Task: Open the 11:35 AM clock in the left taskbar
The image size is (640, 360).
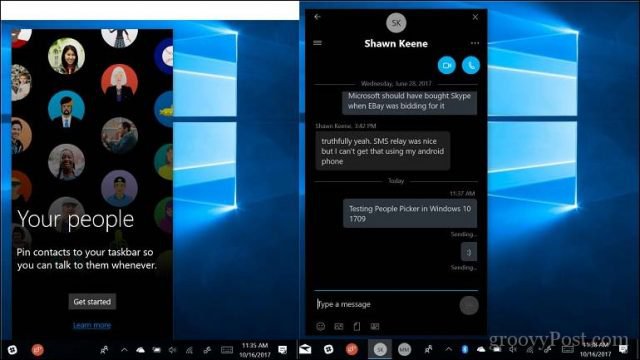Action: coord(255,350)
